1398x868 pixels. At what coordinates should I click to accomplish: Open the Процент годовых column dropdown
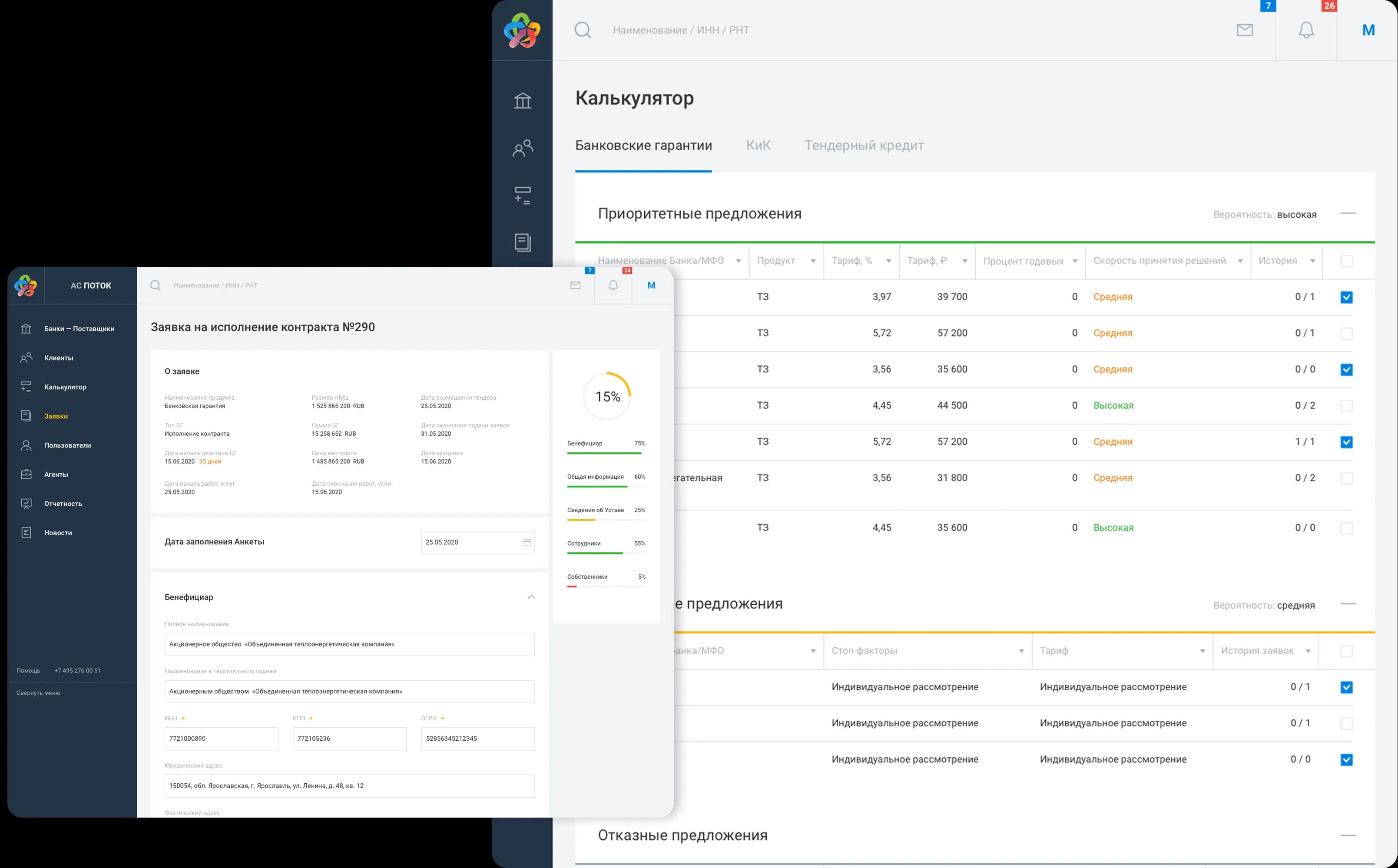1075,261
